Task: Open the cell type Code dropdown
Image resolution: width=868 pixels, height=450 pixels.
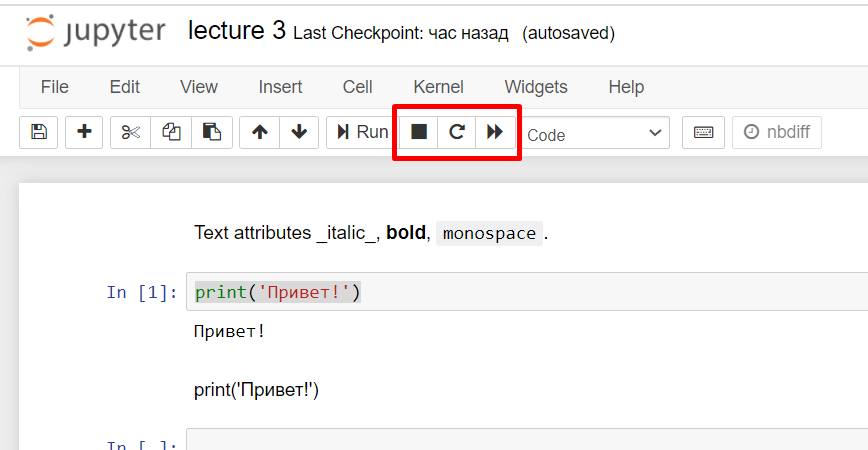Action: click(596, 133)
